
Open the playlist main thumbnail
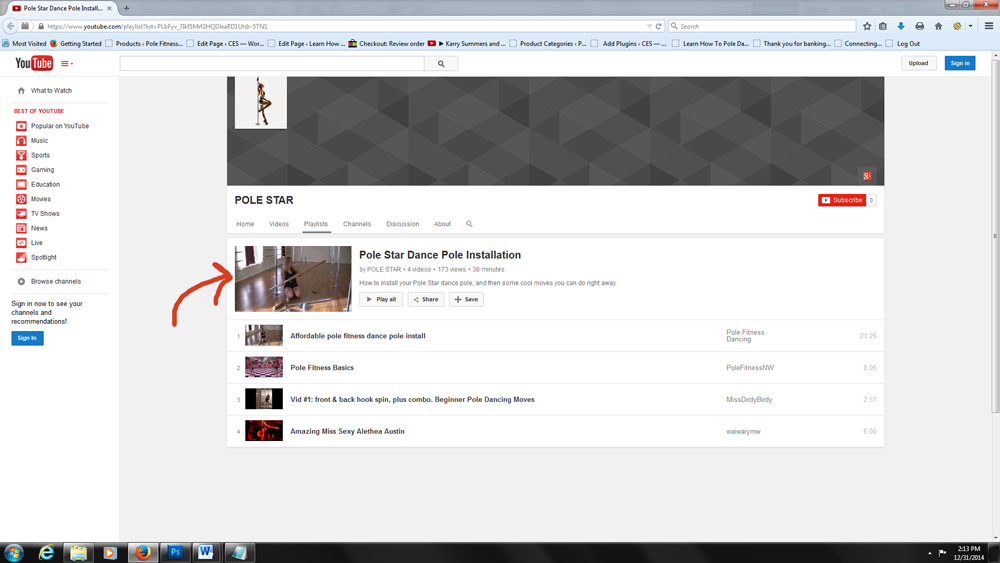coord(293,279)
